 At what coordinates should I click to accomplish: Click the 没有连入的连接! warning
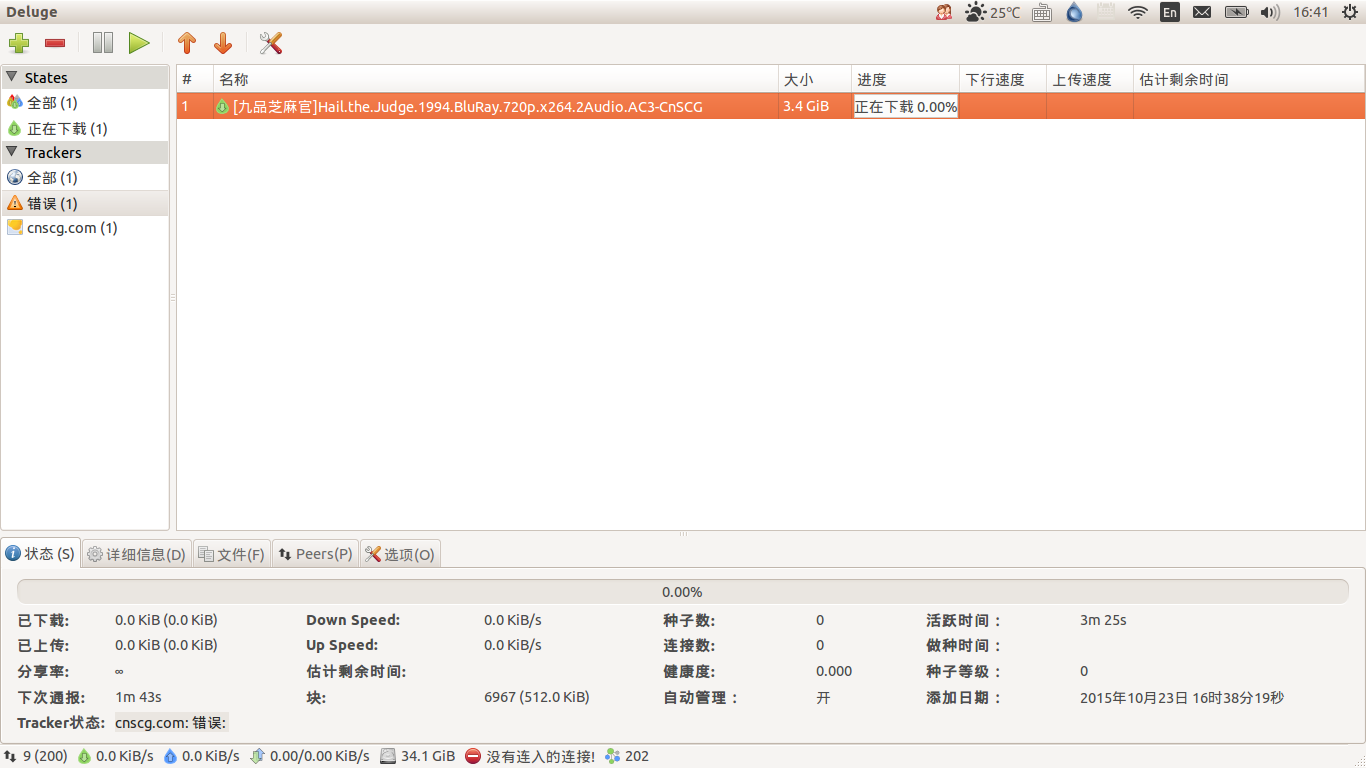(x=530, y=756)
